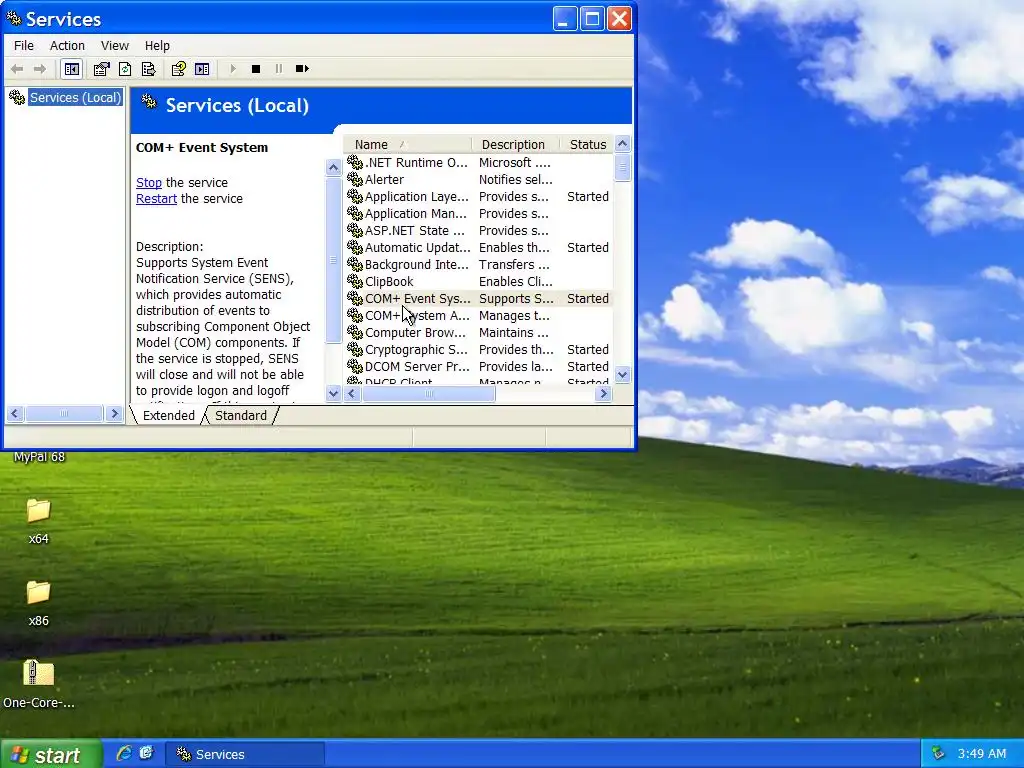Click the right arrow of the console tree scrollbar

click(114, 413)
